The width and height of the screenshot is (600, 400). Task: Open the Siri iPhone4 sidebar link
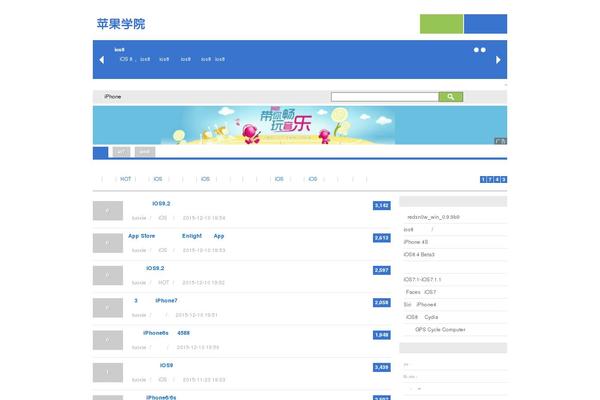420,305
